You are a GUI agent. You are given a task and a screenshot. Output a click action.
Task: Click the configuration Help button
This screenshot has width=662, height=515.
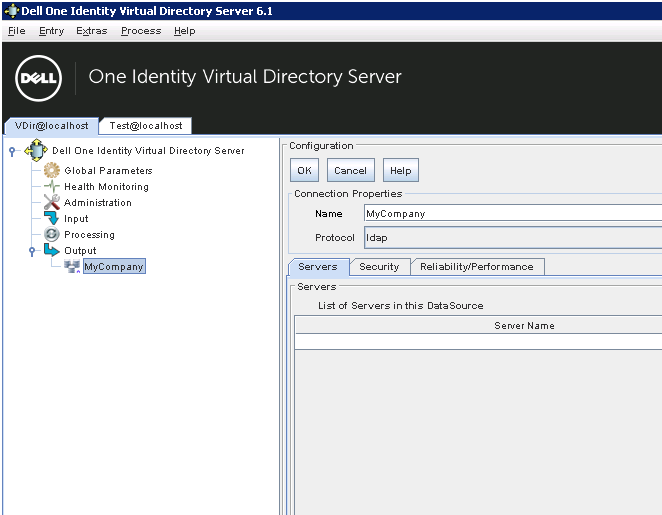401,170
